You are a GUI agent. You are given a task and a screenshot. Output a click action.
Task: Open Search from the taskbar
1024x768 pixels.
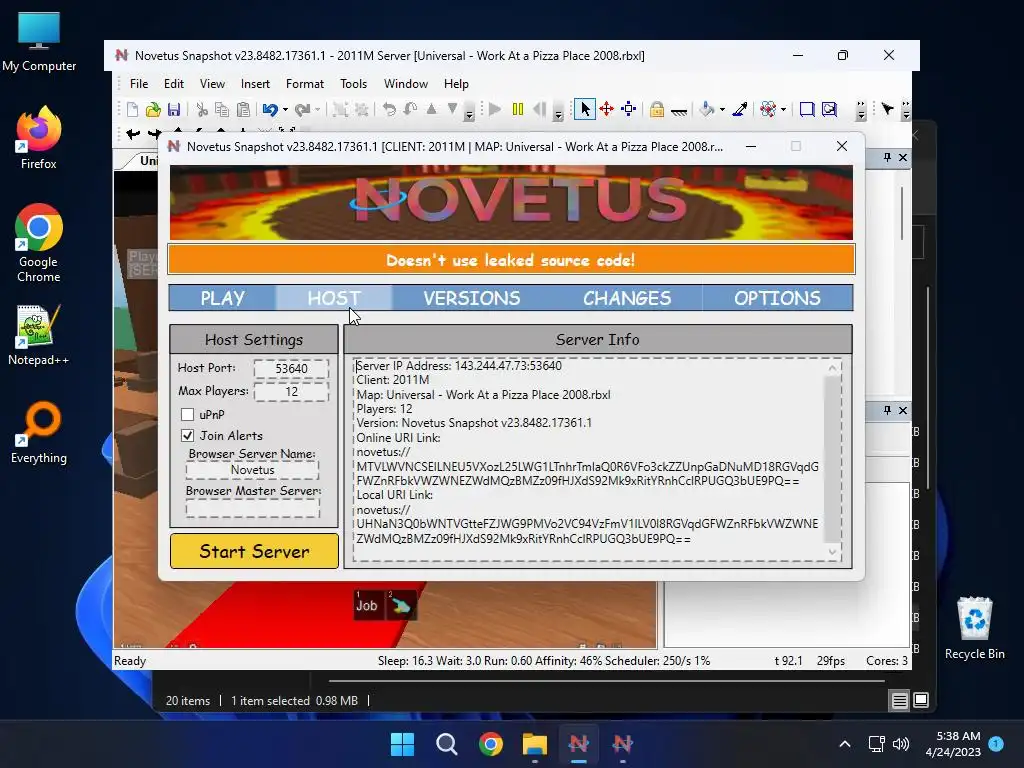(x=447, y=744)
